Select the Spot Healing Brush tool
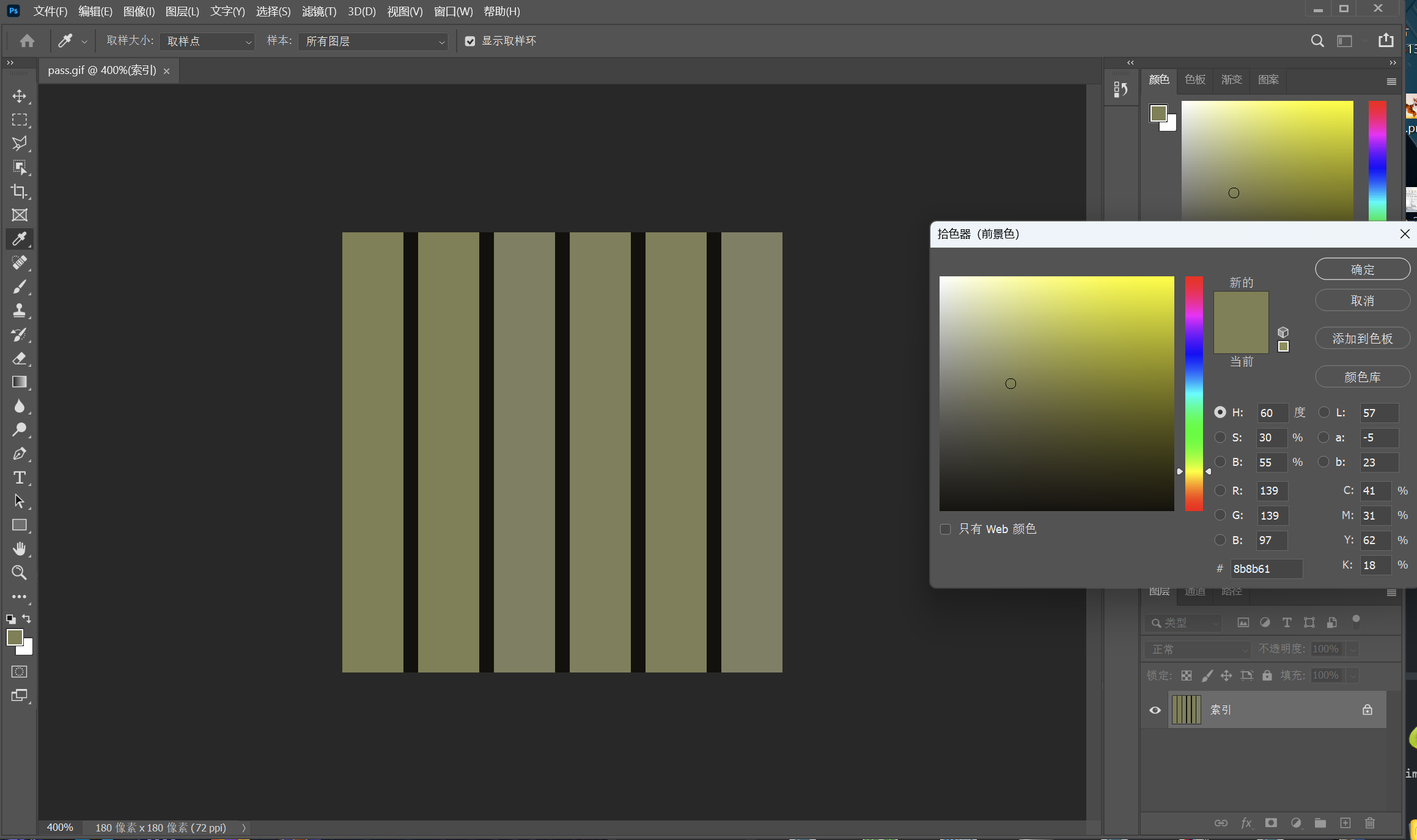The image size is (1417, 840). 20,263
